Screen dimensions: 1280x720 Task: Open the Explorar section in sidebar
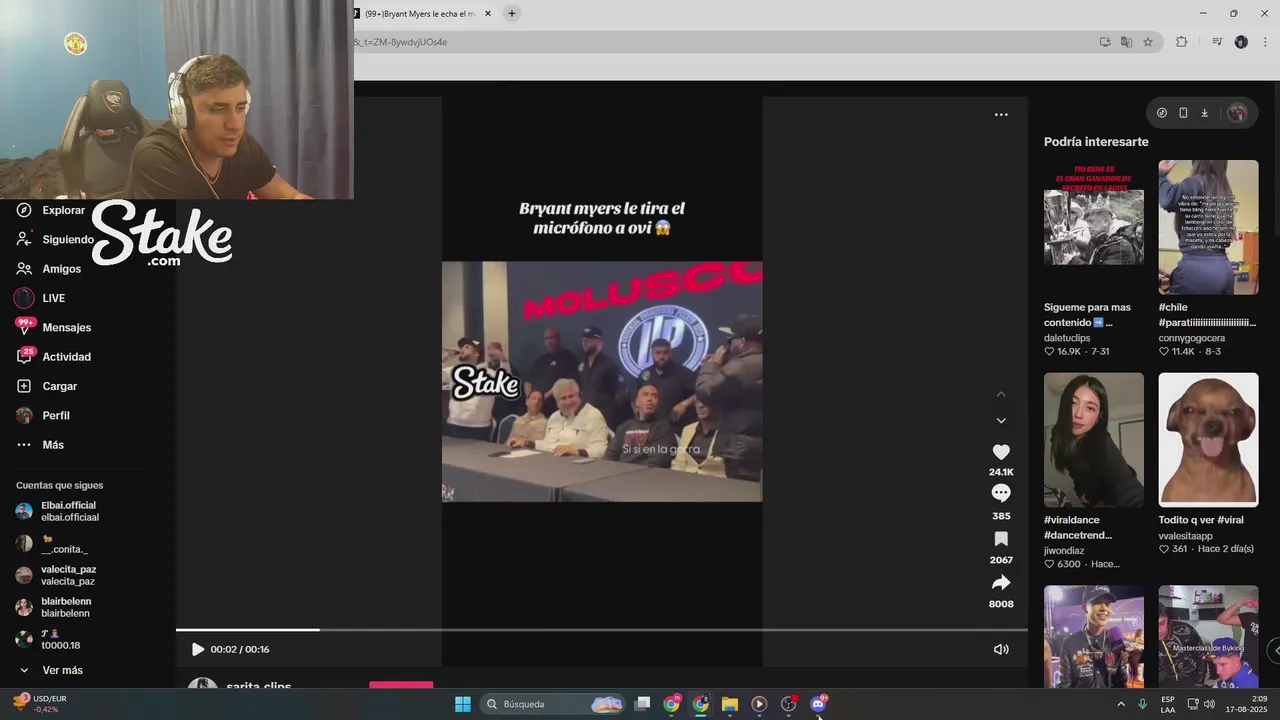click(63, 210)
